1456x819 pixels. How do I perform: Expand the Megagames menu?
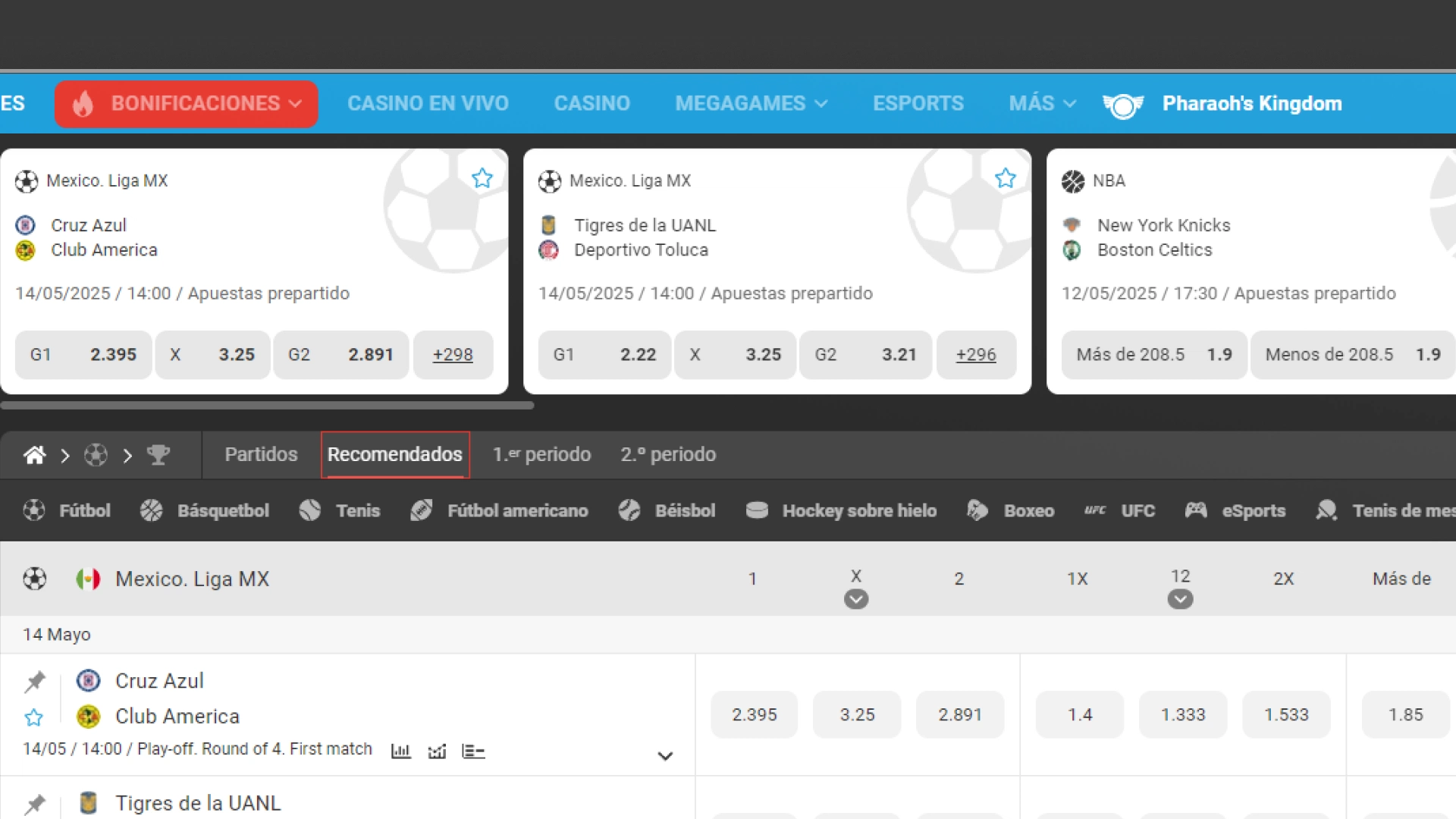pyautogui.click(x=751, y=103)
